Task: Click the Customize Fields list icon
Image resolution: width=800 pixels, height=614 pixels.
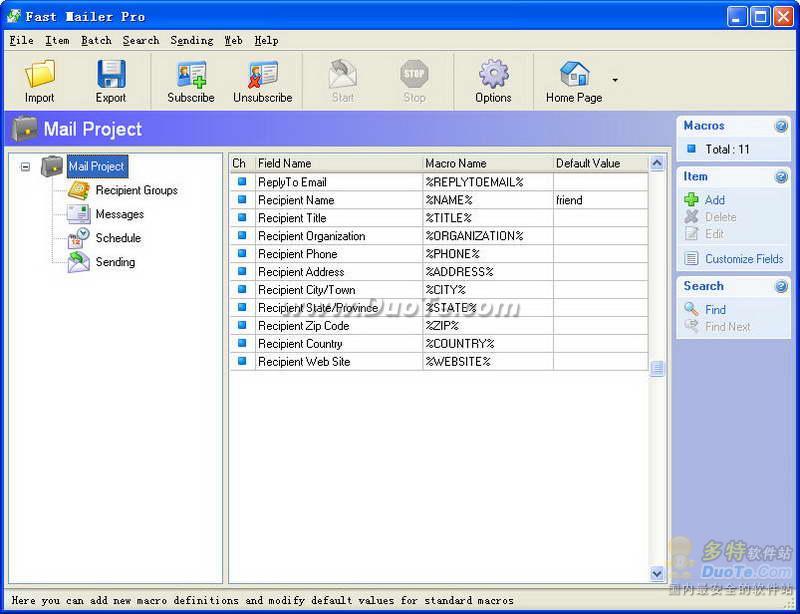Action: (691, 259)
